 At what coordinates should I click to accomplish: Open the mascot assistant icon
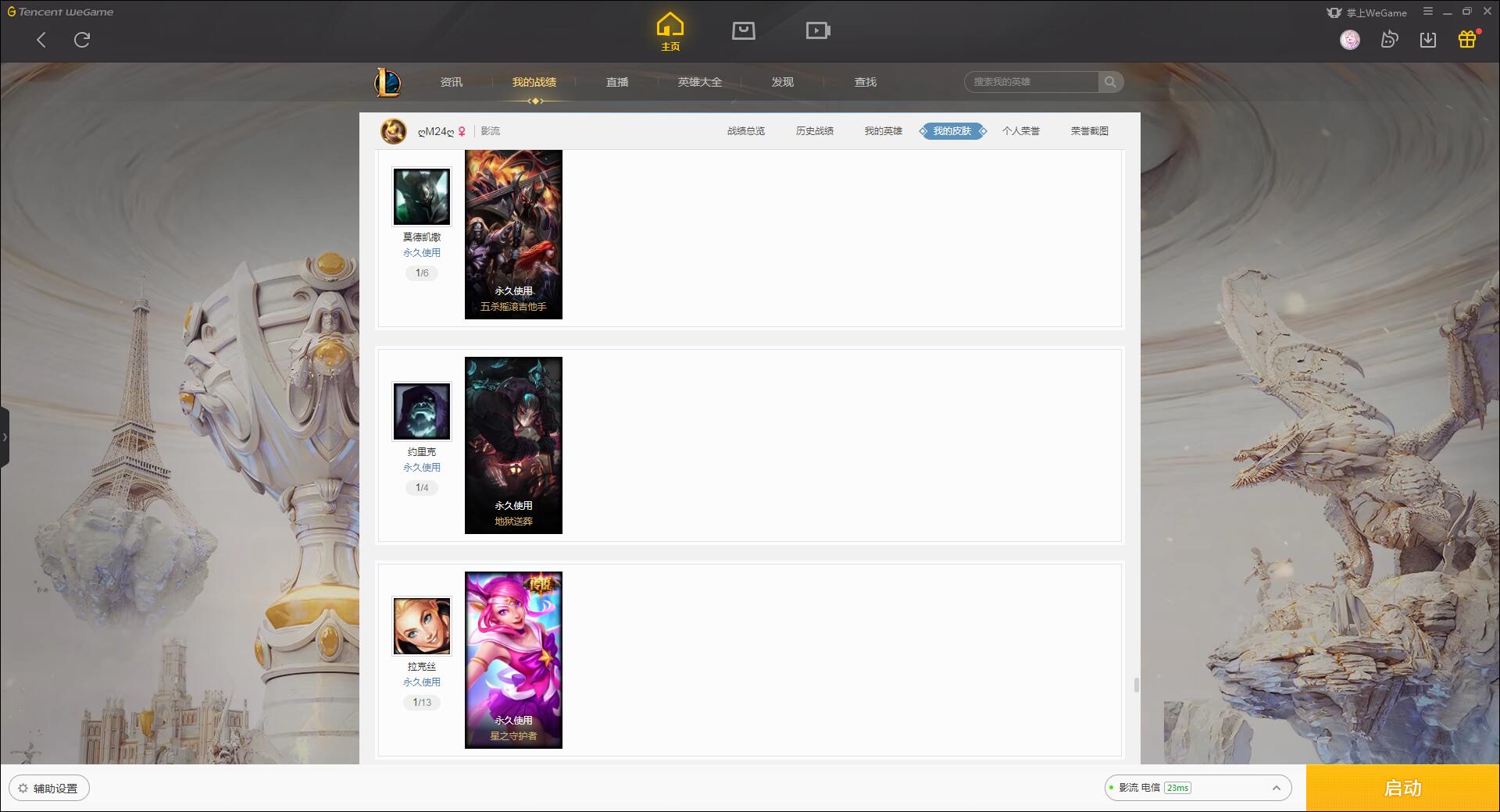pos(1389,40)
